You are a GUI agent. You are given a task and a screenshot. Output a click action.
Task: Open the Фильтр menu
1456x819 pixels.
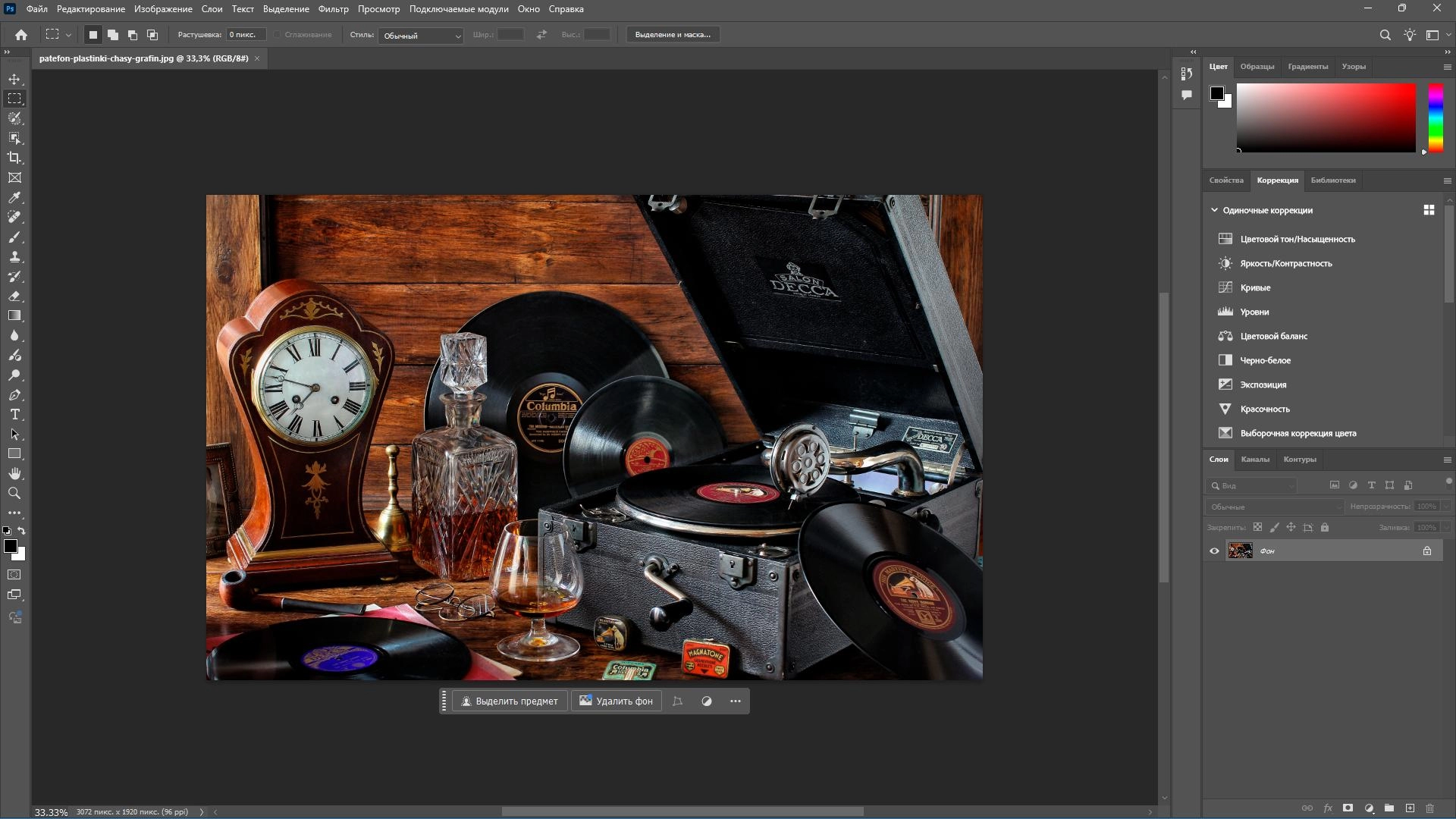click(x=333, y=9)
